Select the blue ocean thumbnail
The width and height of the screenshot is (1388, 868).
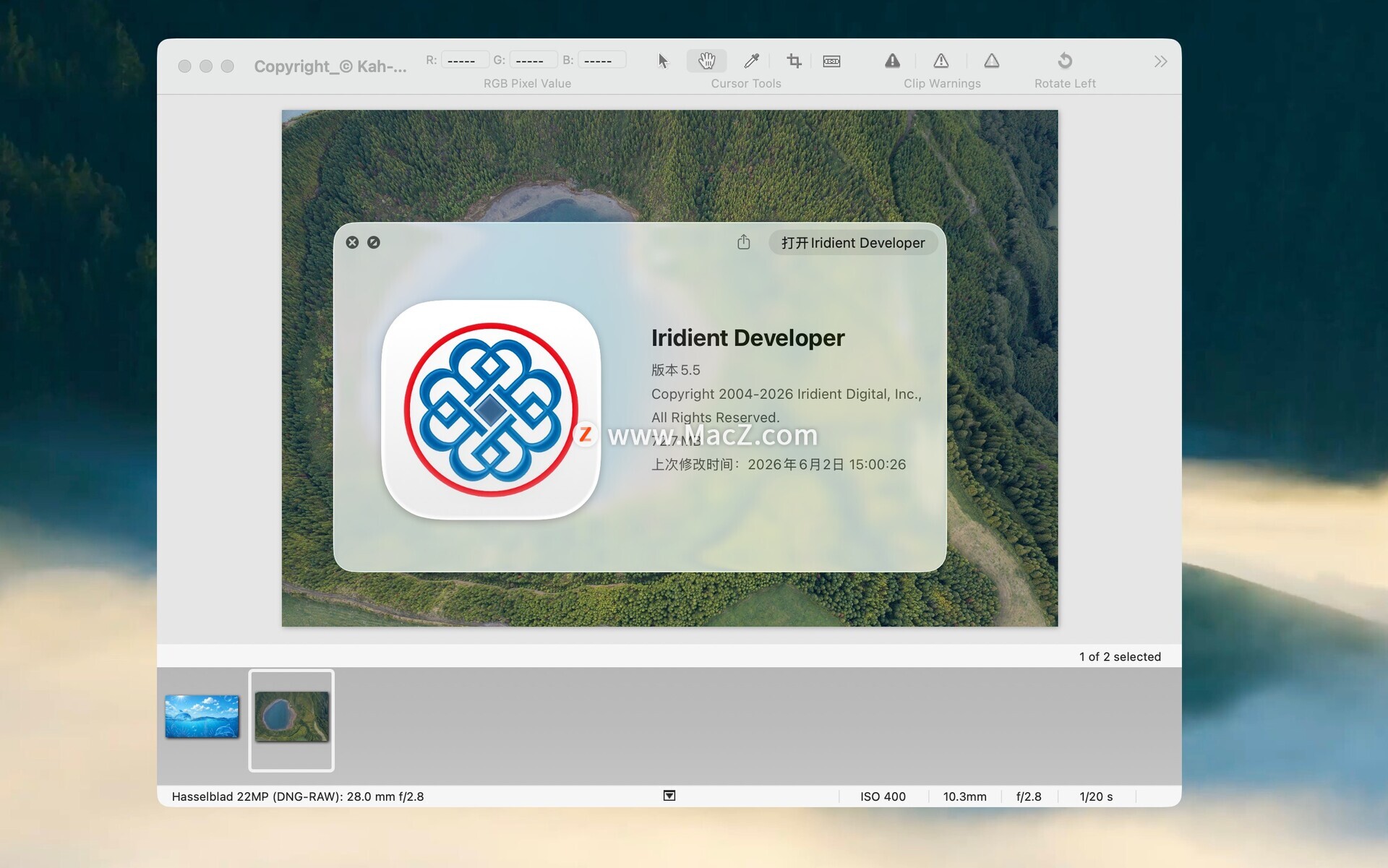(x=202, y=716)
